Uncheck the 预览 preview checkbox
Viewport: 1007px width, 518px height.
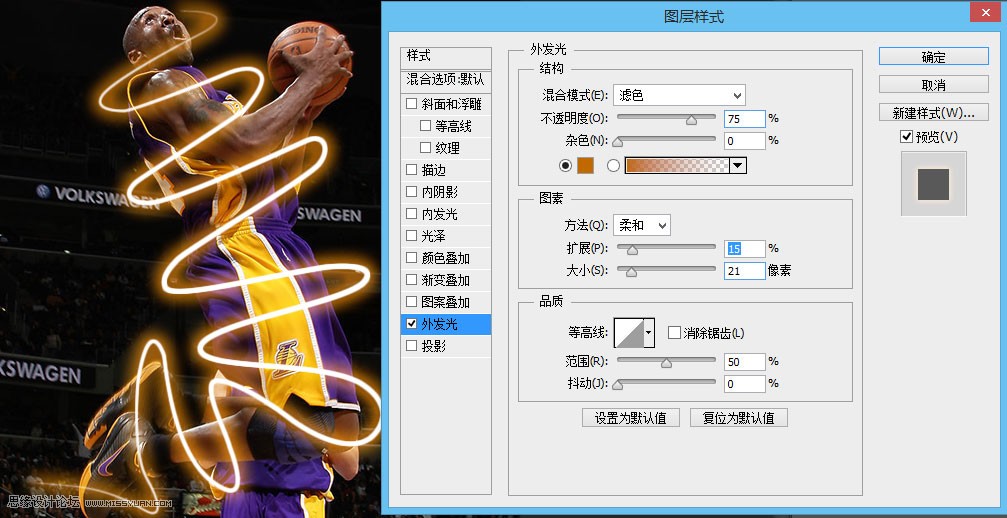pos(906,137)
